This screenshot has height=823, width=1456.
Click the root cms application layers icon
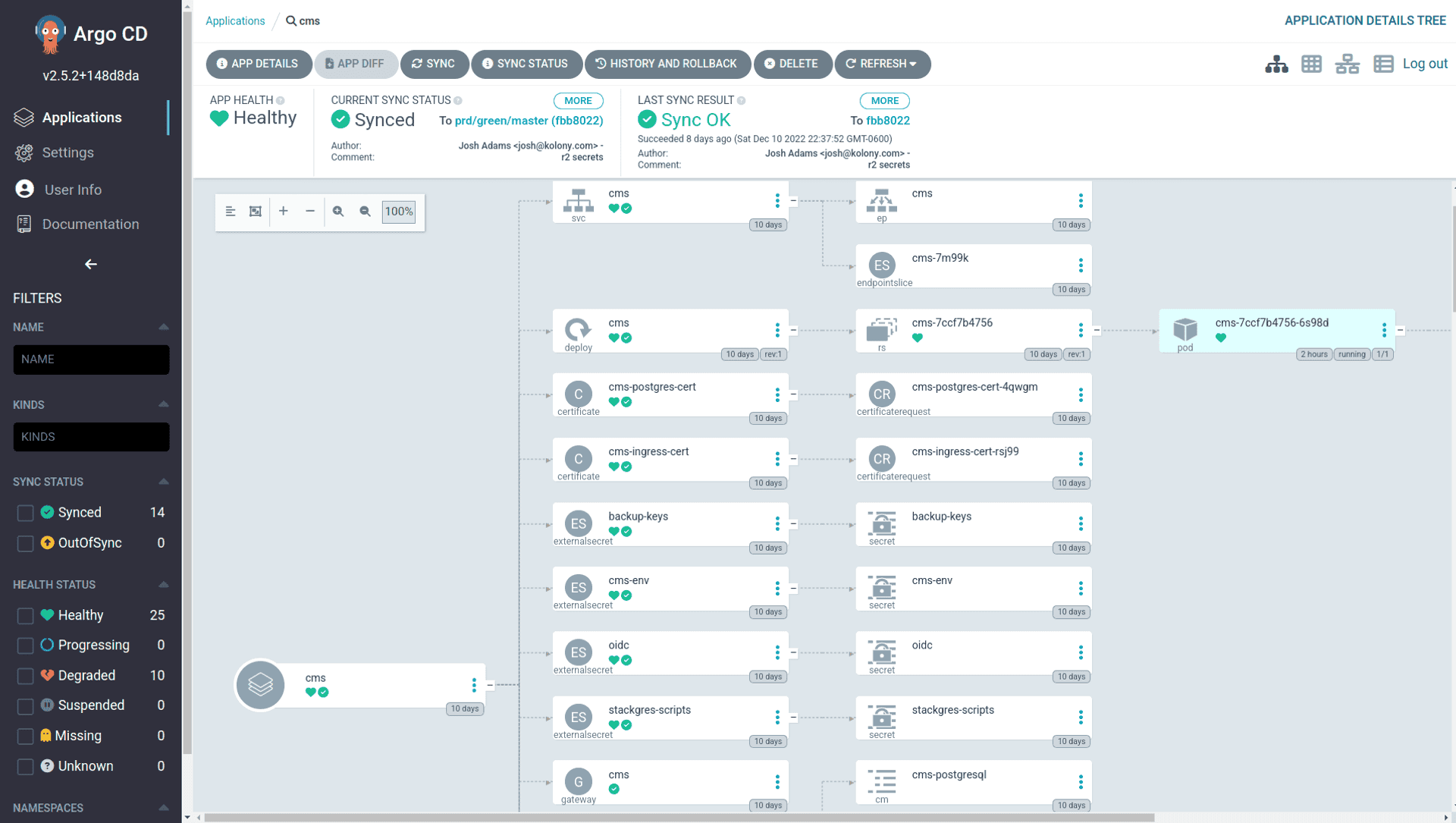[x=260, y=685]
